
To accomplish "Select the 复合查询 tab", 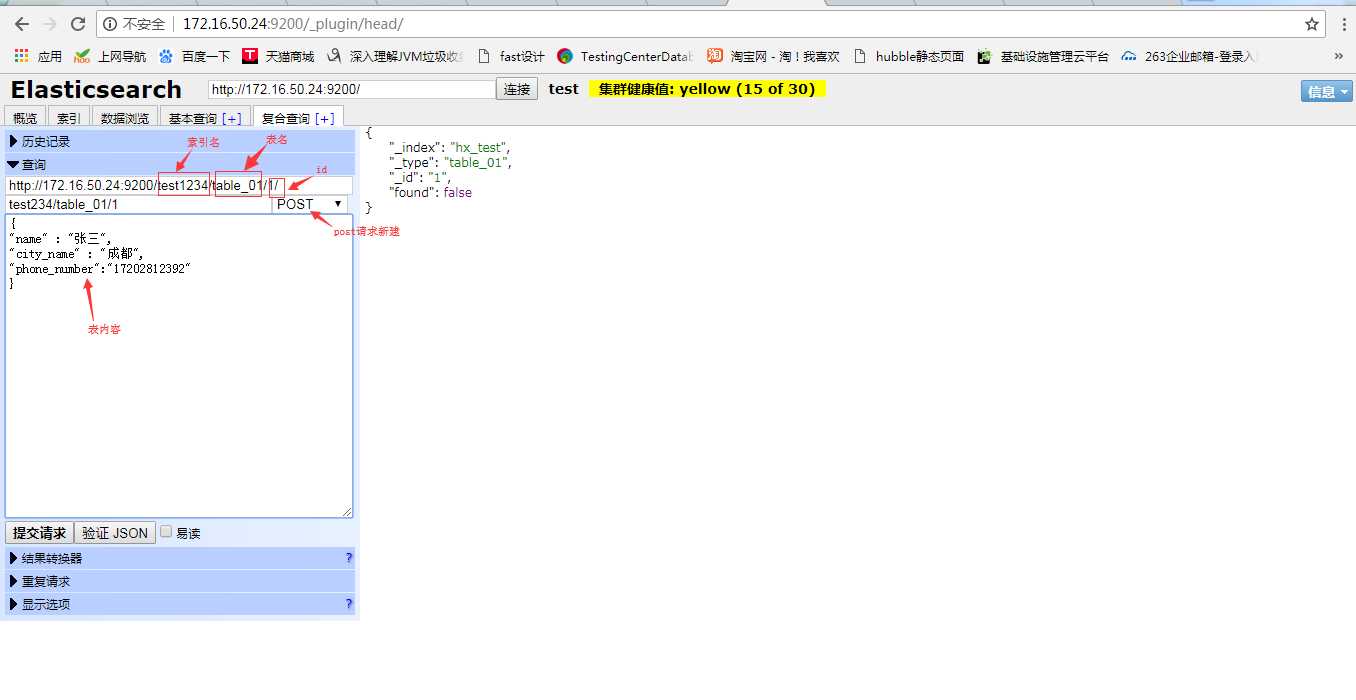I will pos(287,118).
